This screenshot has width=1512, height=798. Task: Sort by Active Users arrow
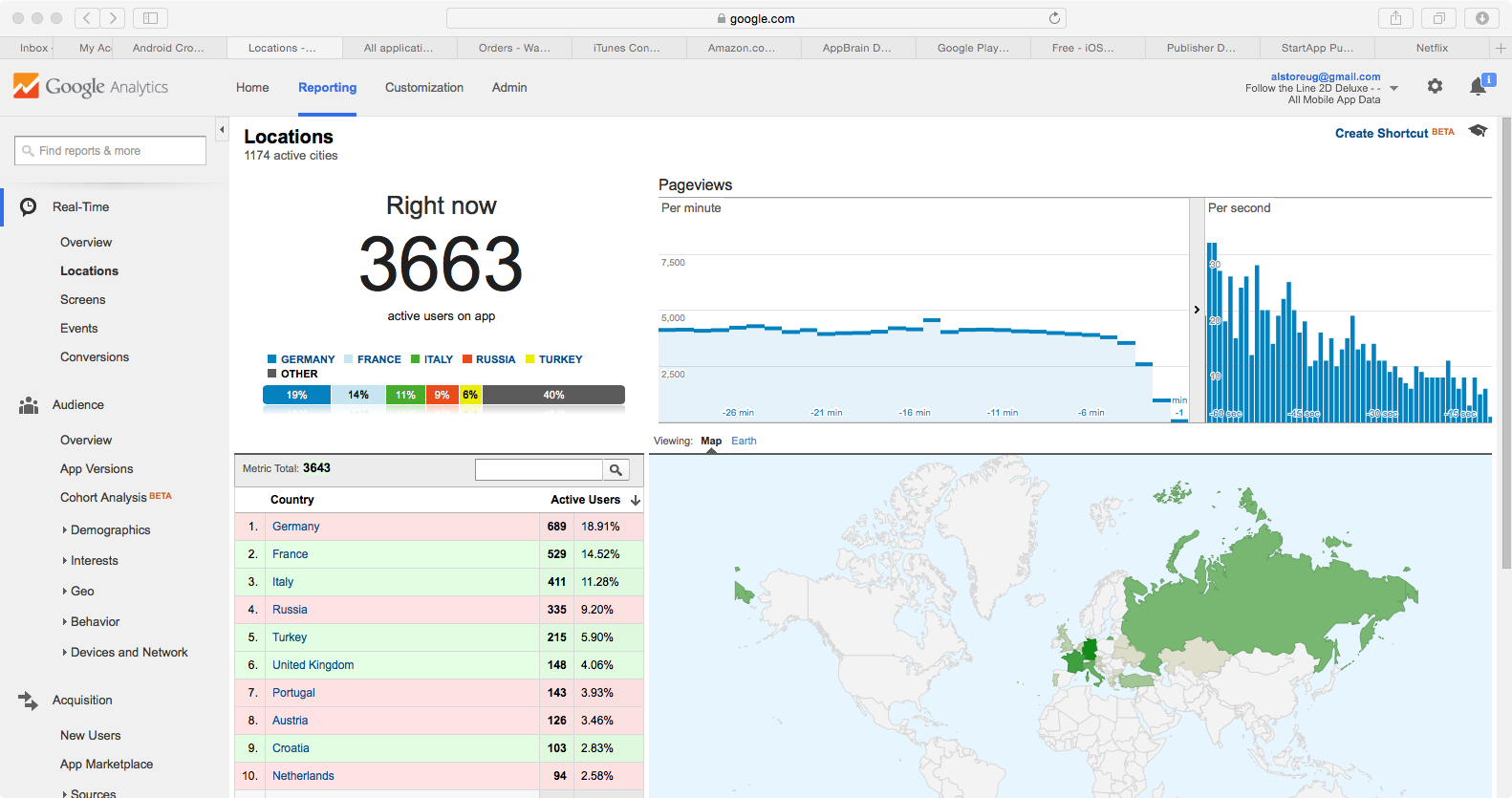[636, 500]
